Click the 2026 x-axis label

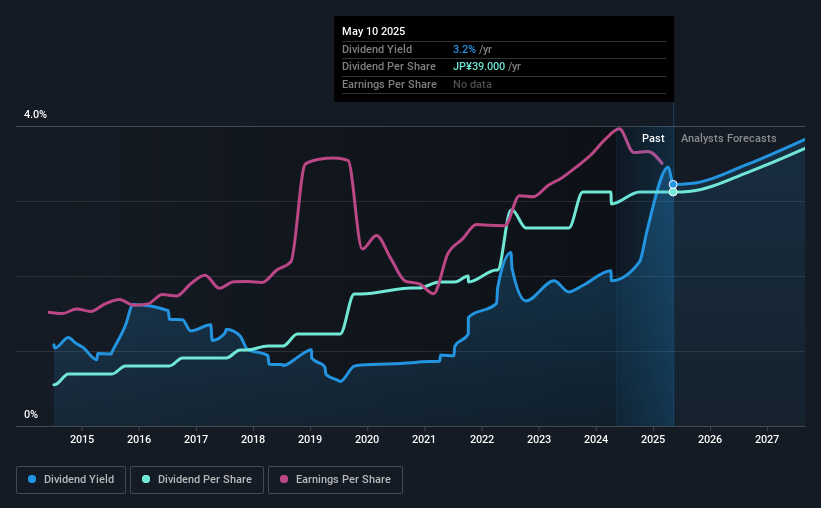711,439
